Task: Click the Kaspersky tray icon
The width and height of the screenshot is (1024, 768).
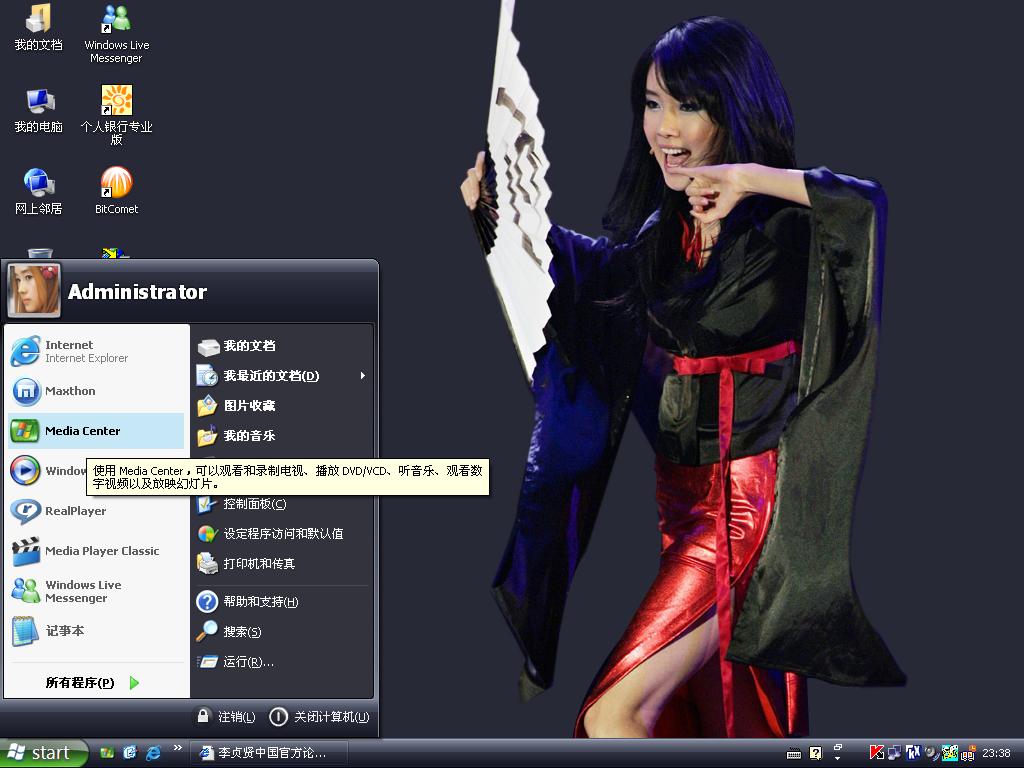Action: (876, 753)
